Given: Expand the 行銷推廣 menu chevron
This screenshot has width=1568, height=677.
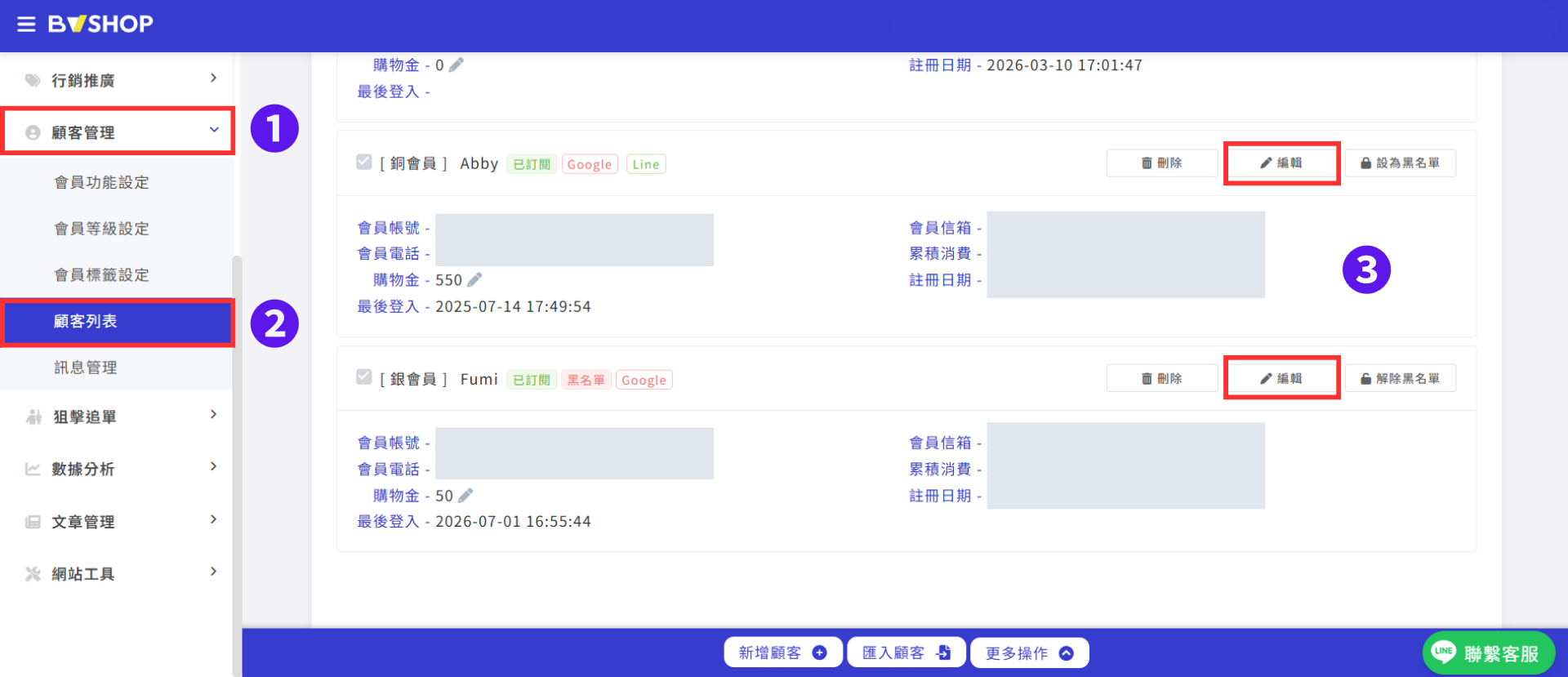Looking at the screenshot, I should [x=213, y=78].
